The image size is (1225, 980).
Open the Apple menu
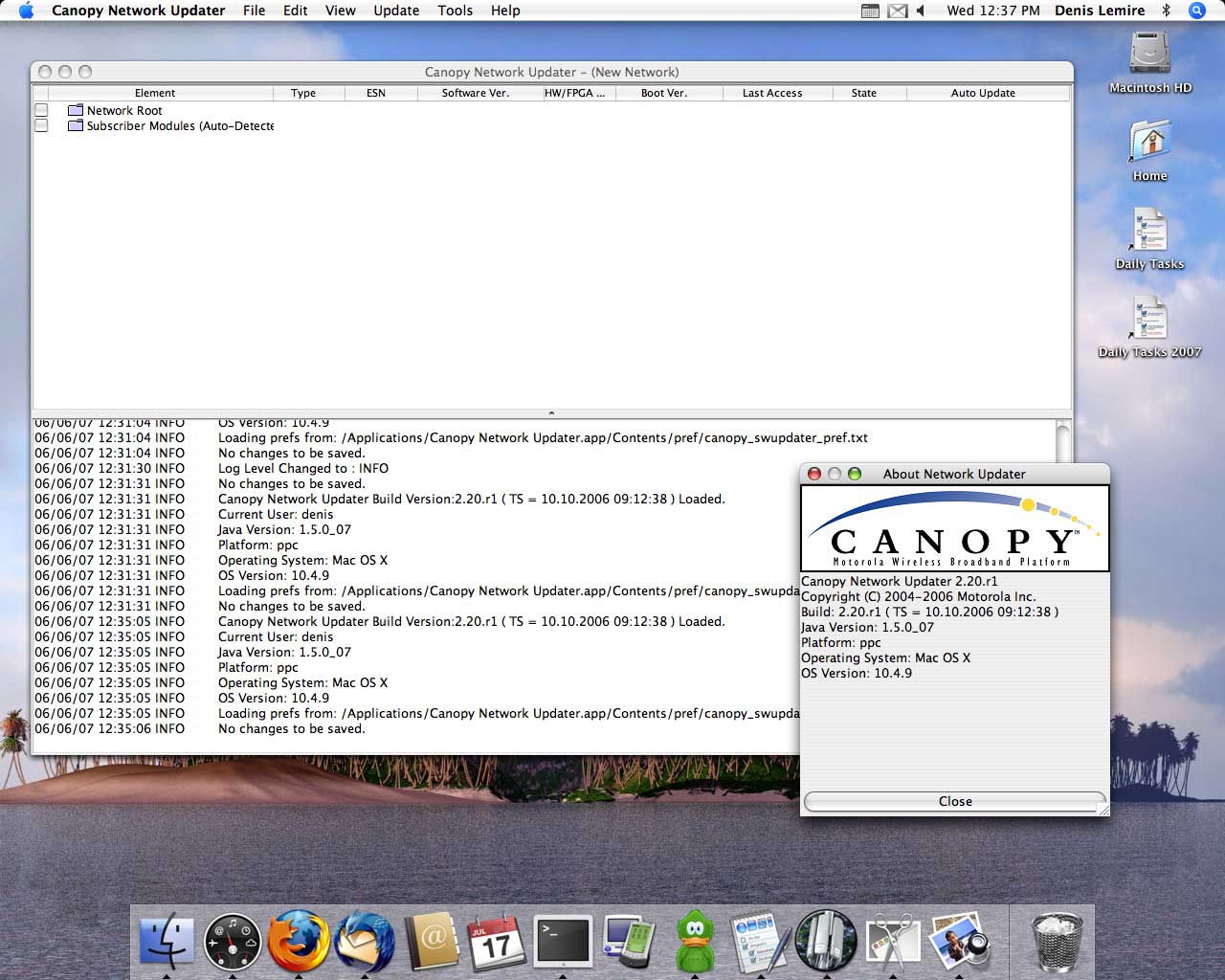[x=26, y=11]
